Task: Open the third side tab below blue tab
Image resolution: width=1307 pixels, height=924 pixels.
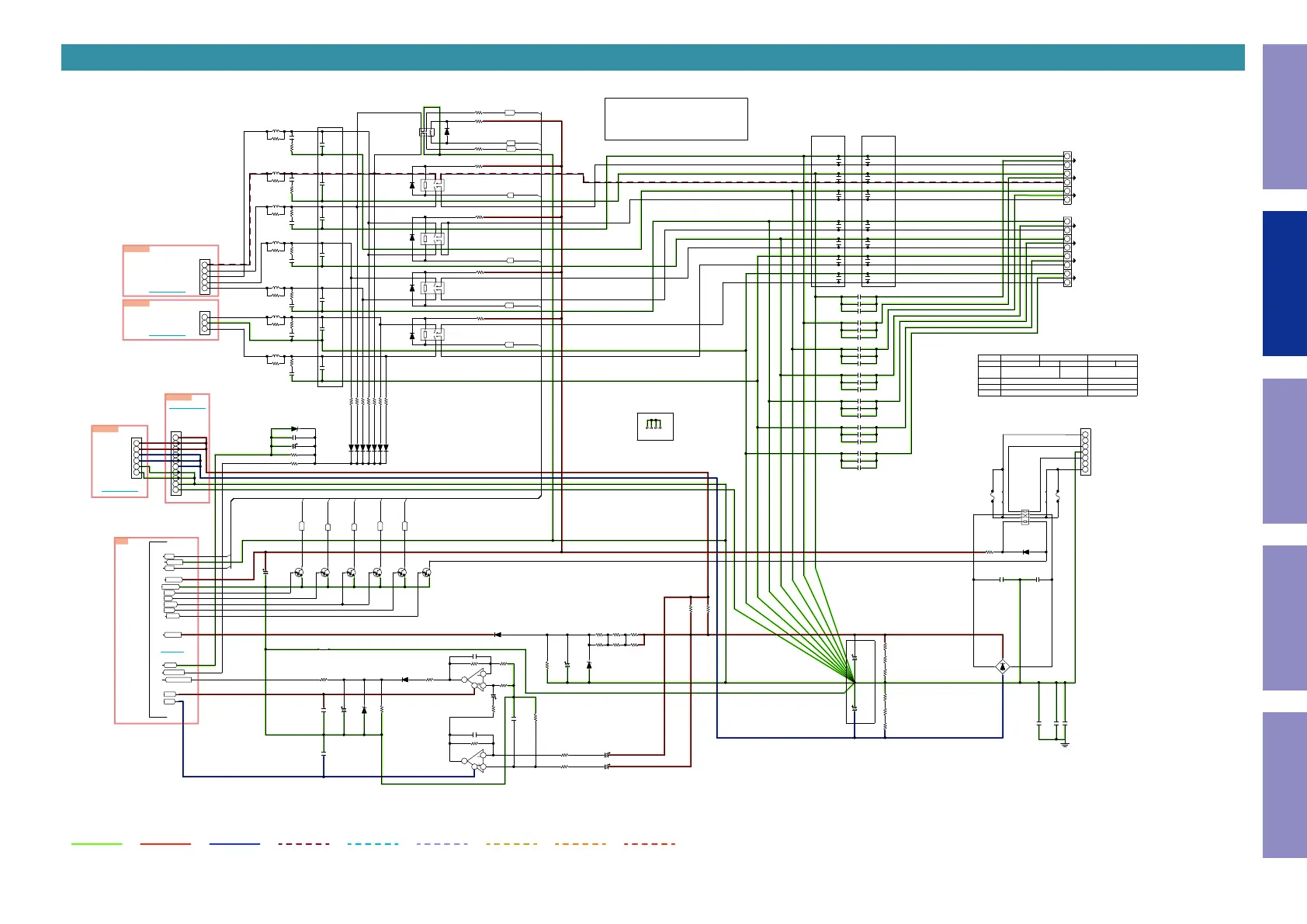Action: coord(1284,451)
